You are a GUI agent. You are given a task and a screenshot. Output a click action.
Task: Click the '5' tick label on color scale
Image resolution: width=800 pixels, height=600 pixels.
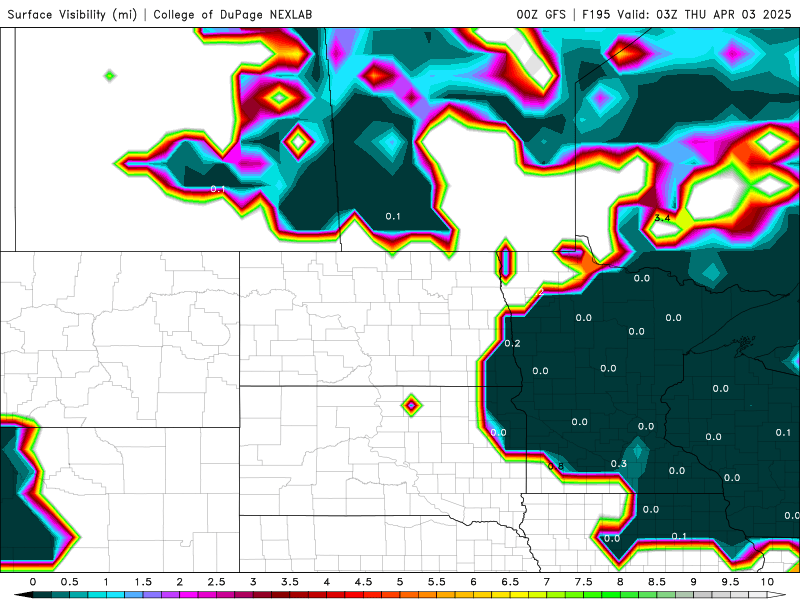click(400, 582)
